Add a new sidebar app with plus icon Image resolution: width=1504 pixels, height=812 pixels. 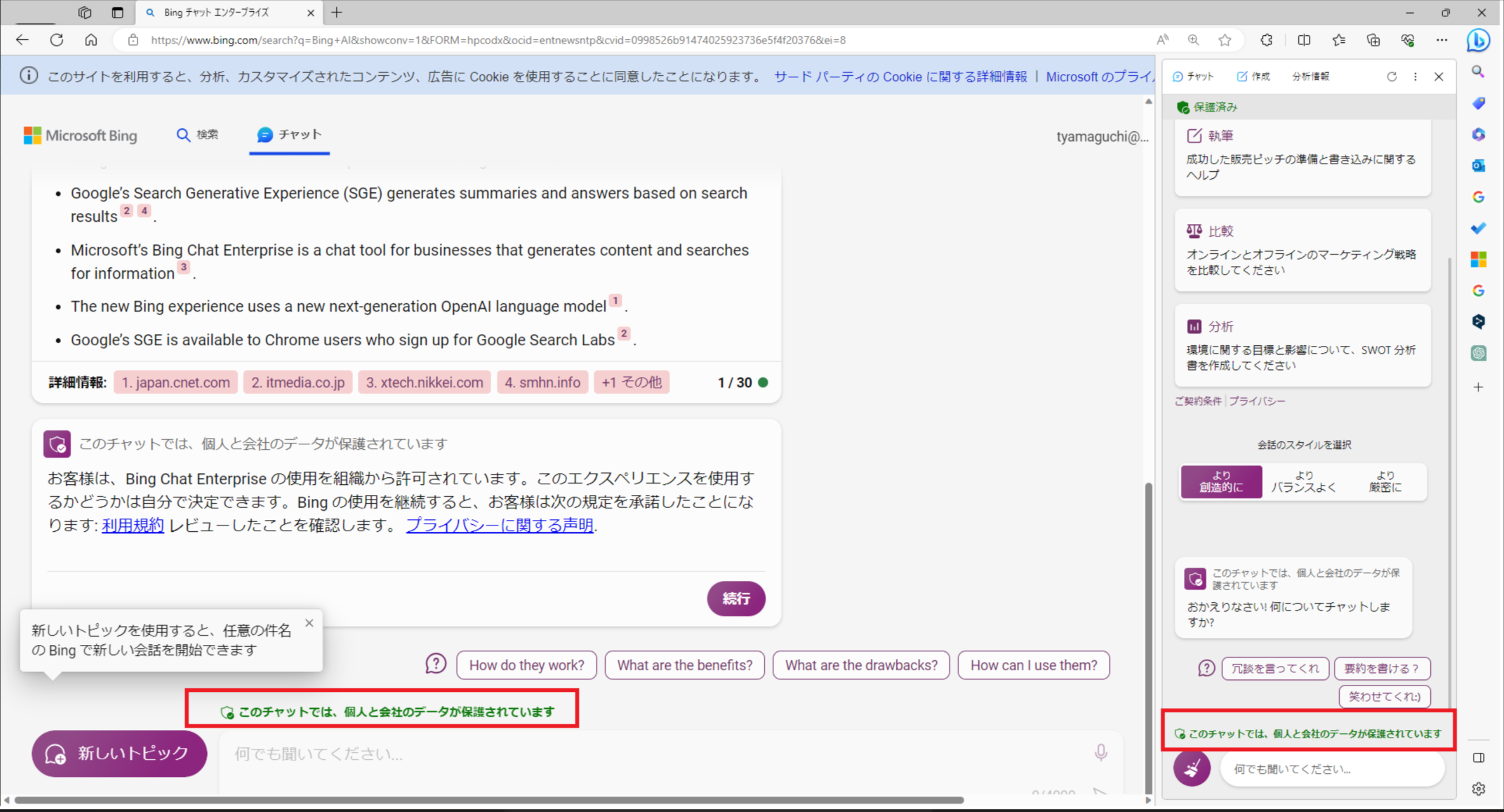[x=1478, y=387]
